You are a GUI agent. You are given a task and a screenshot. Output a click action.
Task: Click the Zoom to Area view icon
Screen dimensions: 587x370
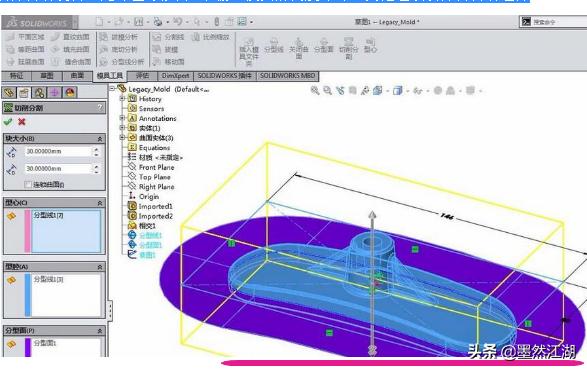pos(327,90)
